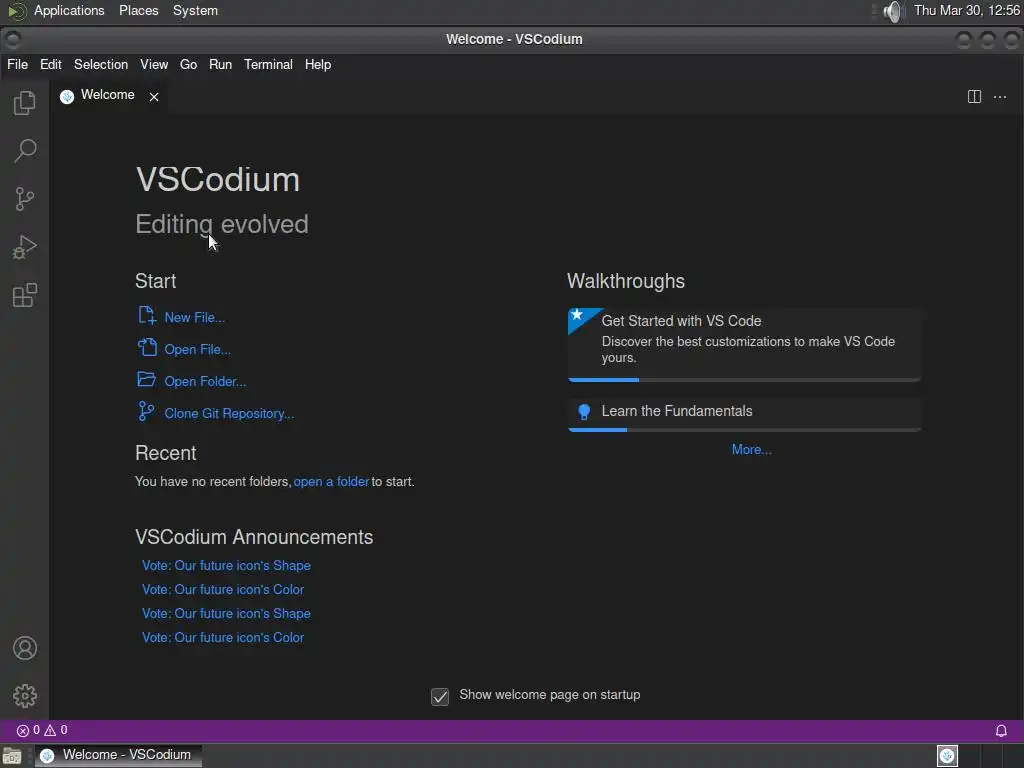
Task: Open the Extensions view icon
Action: point(25,295)
